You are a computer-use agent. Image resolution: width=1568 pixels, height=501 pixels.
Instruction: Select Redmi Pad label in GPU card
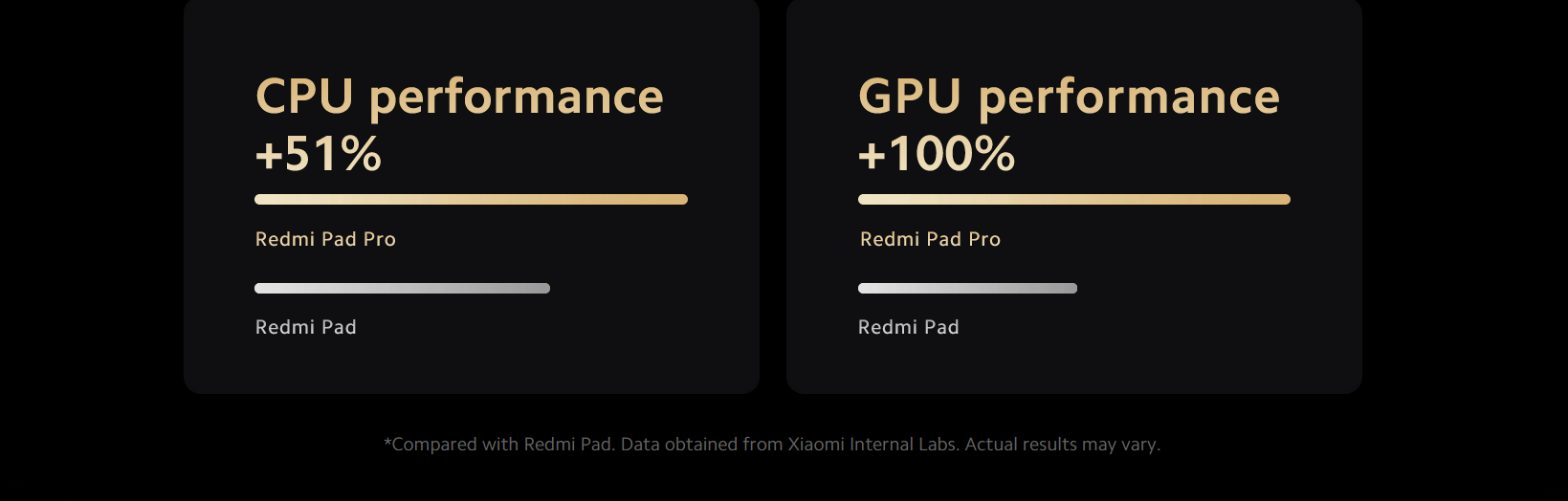(x=909, y=327)
